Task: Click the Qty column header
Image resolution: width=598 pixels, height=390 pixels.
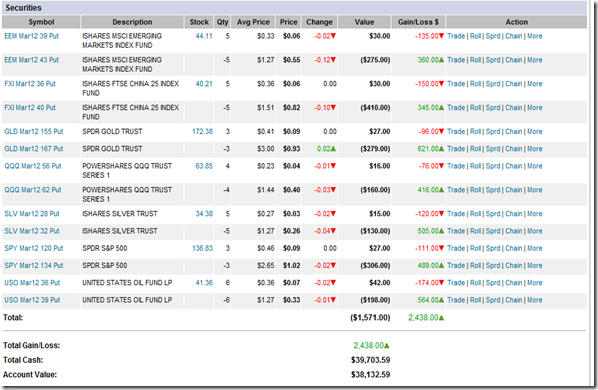Action: (222, 22)
